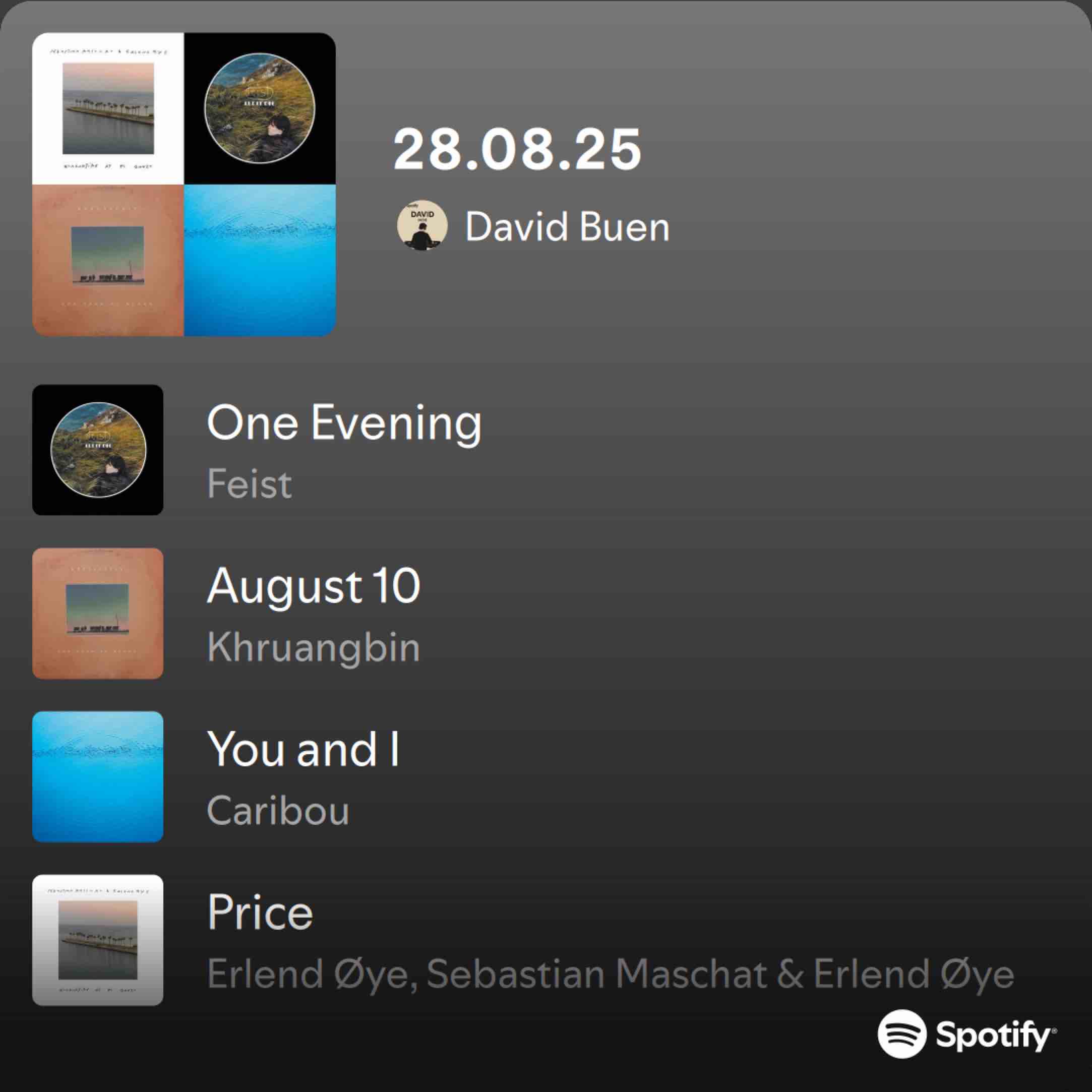This screenshot has height=1092, width=1092.
Task: Click the circular Feist artwork in the playlist cover
Action: [x=260, y=108]
